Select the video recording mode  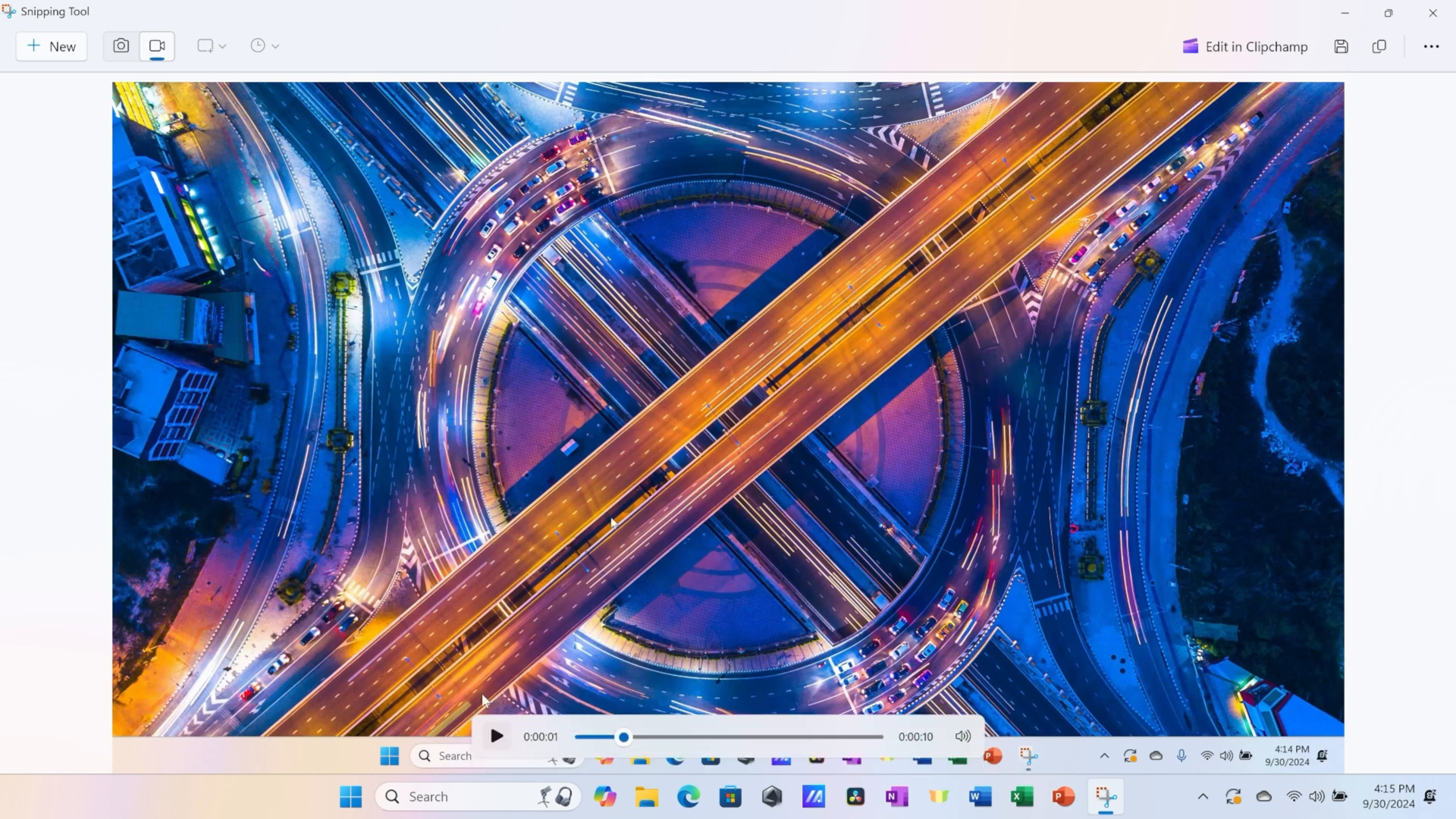[x=156, y=45]
